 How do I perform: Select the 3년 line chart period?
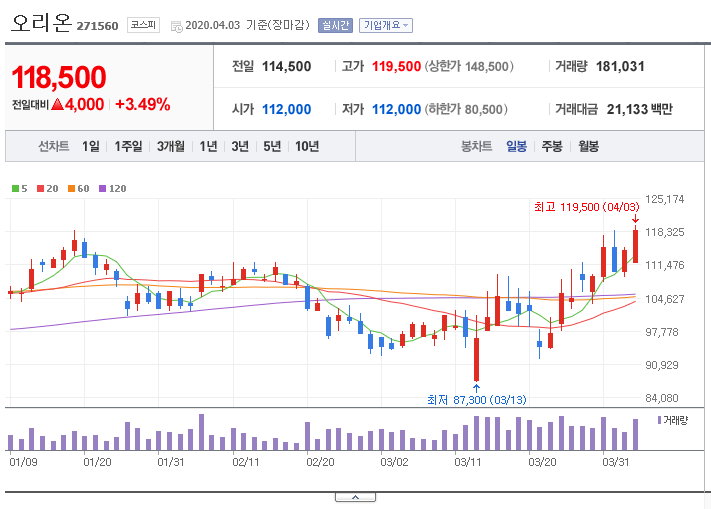tap(240, 146)
